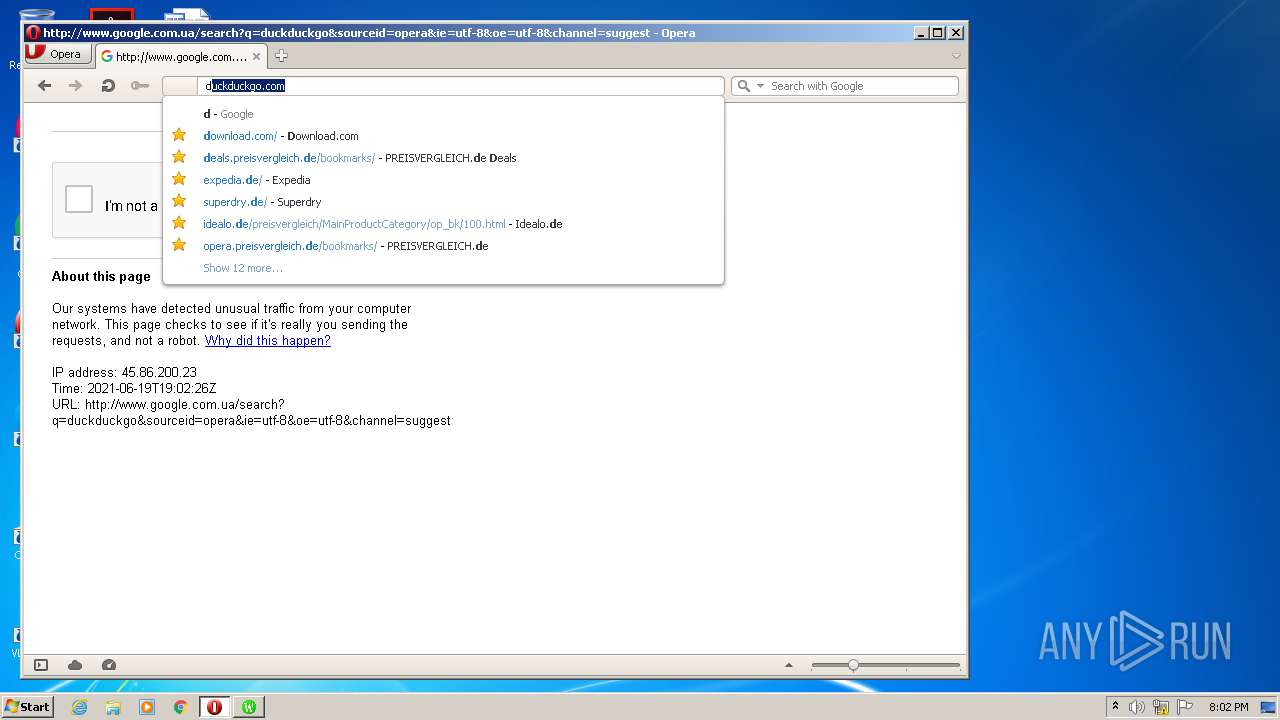The height and width of the screenshot is (720, 1280).
Task: Click the bookmark star next to superdry.de
Action: tap(179, 201)
